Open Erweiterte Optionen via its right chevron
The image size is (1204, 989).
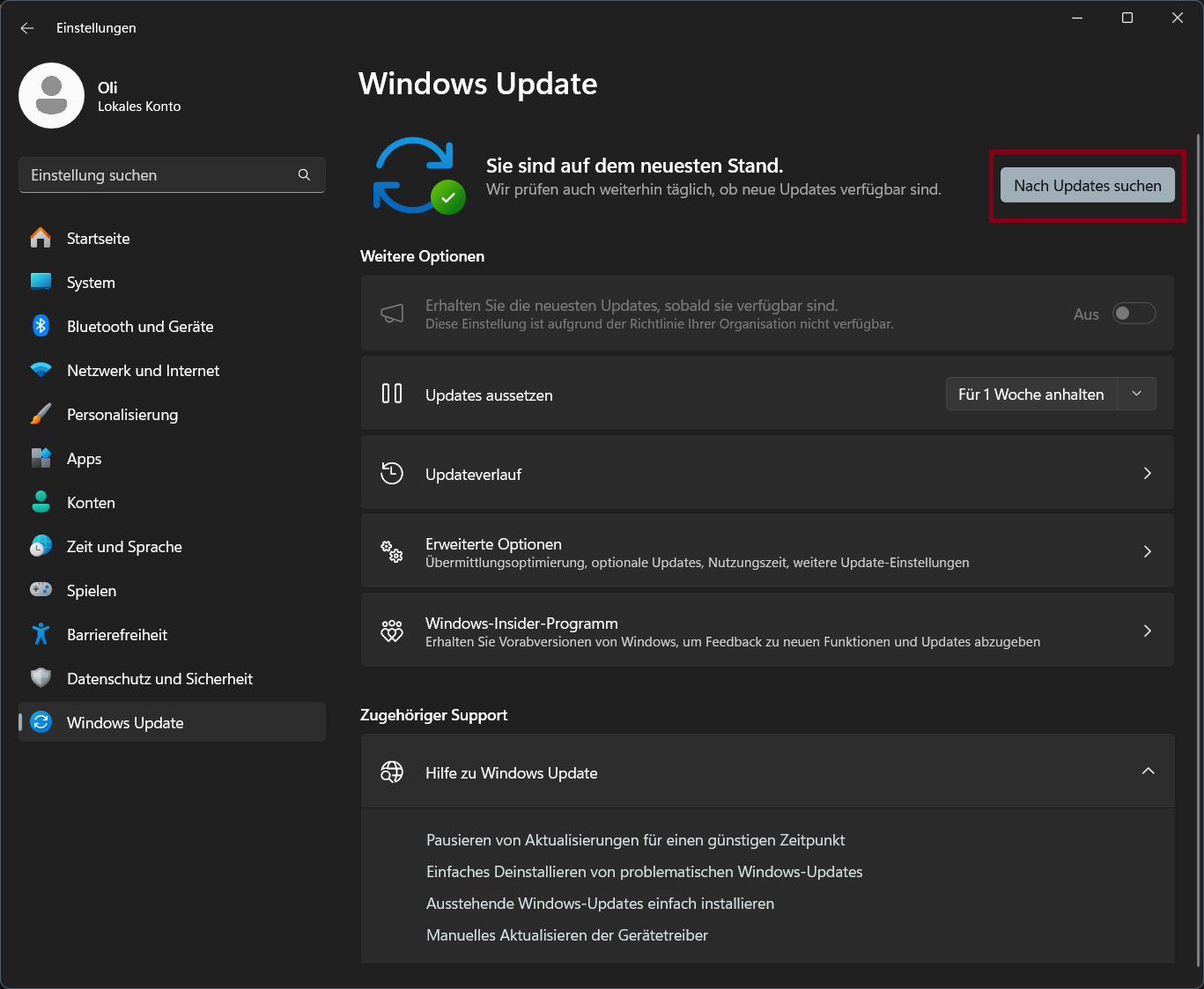[x=1148, y=551]
